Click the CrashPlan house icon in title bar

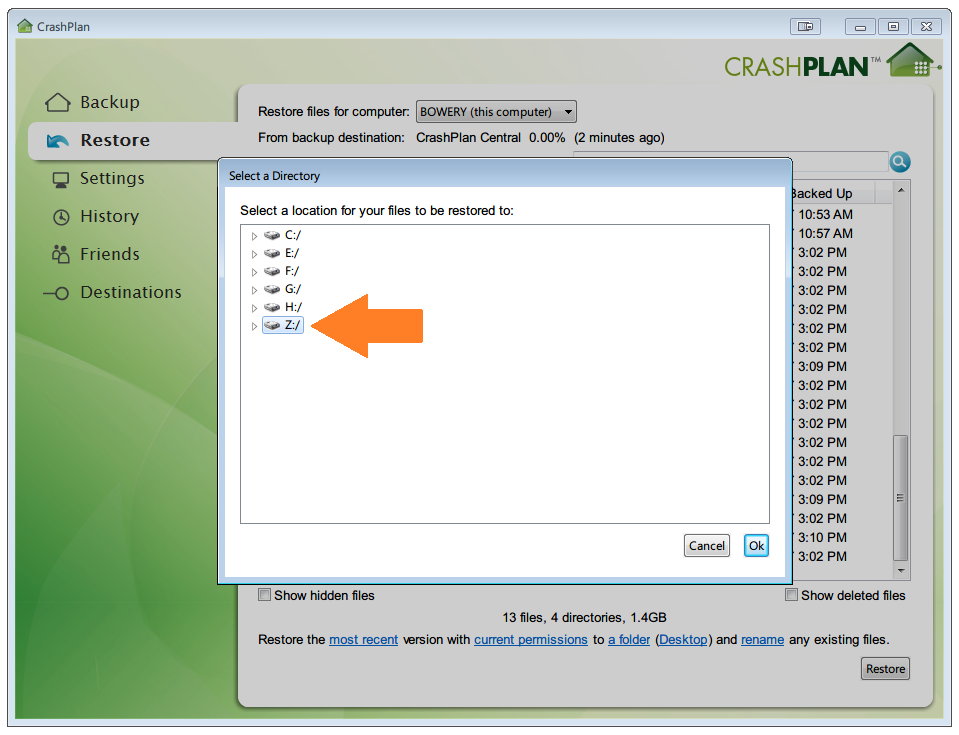click(25, 26)
